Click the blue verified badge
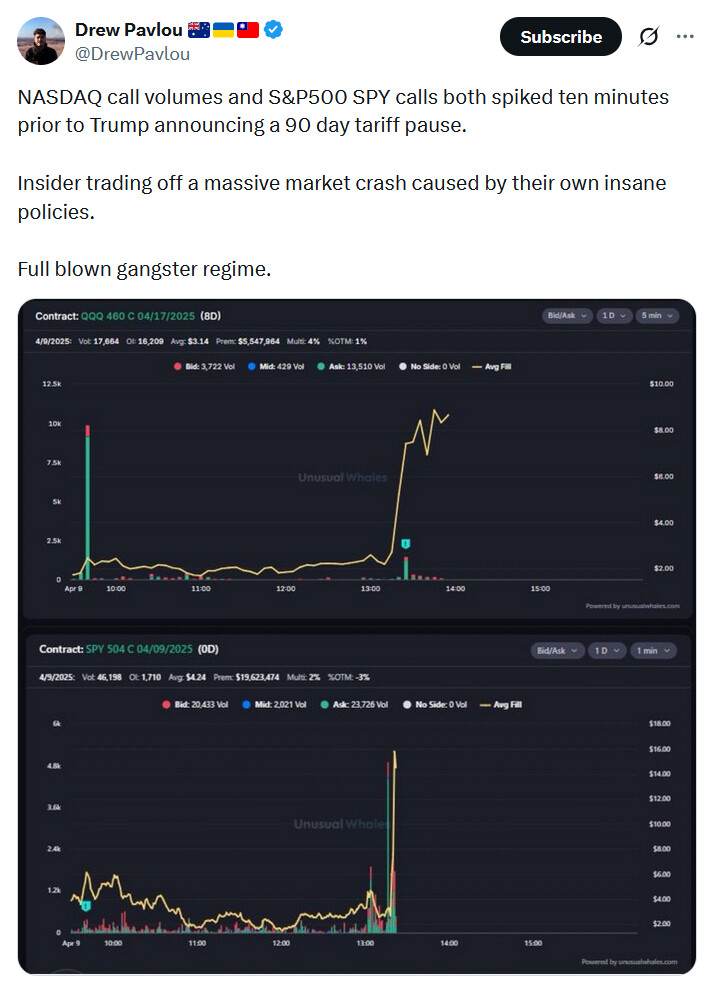The image size is (714, 993). coord(273,29)
